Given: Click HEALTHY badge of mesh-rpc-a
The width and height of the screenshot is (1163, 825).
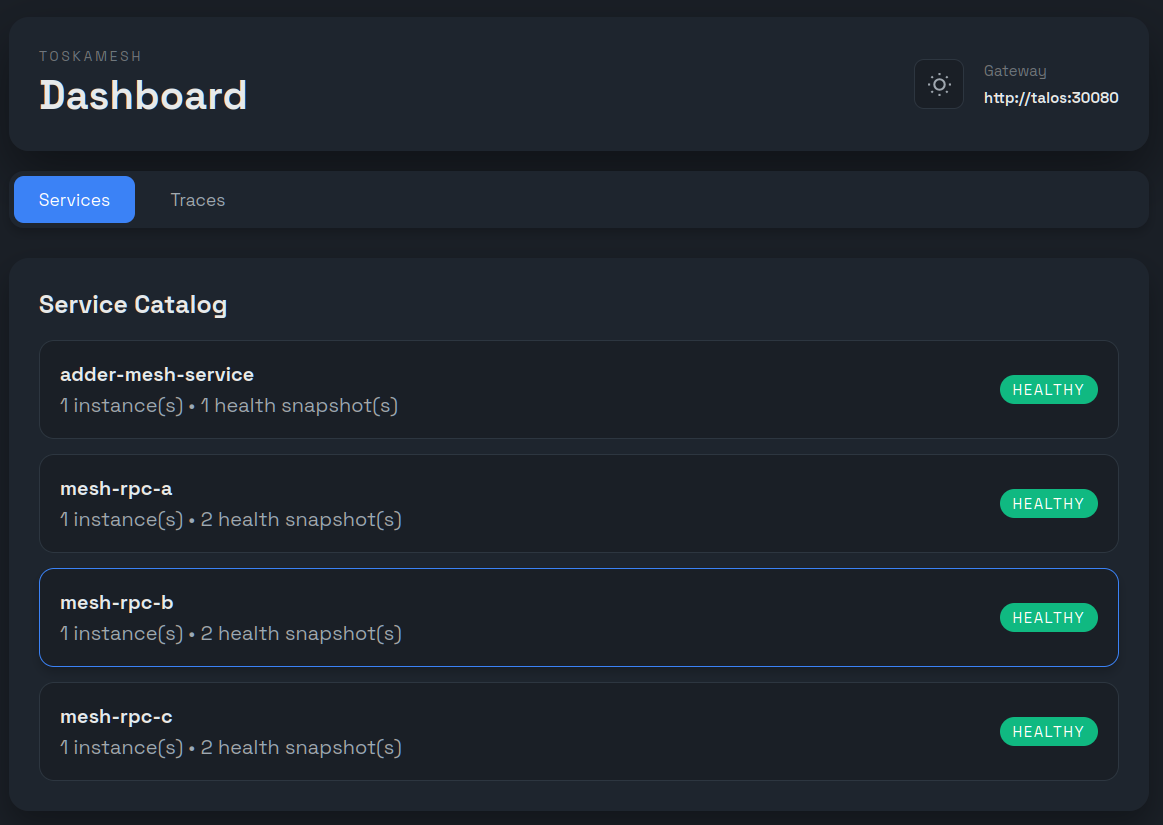Looking at the screenshot, I should point(1048,504).
